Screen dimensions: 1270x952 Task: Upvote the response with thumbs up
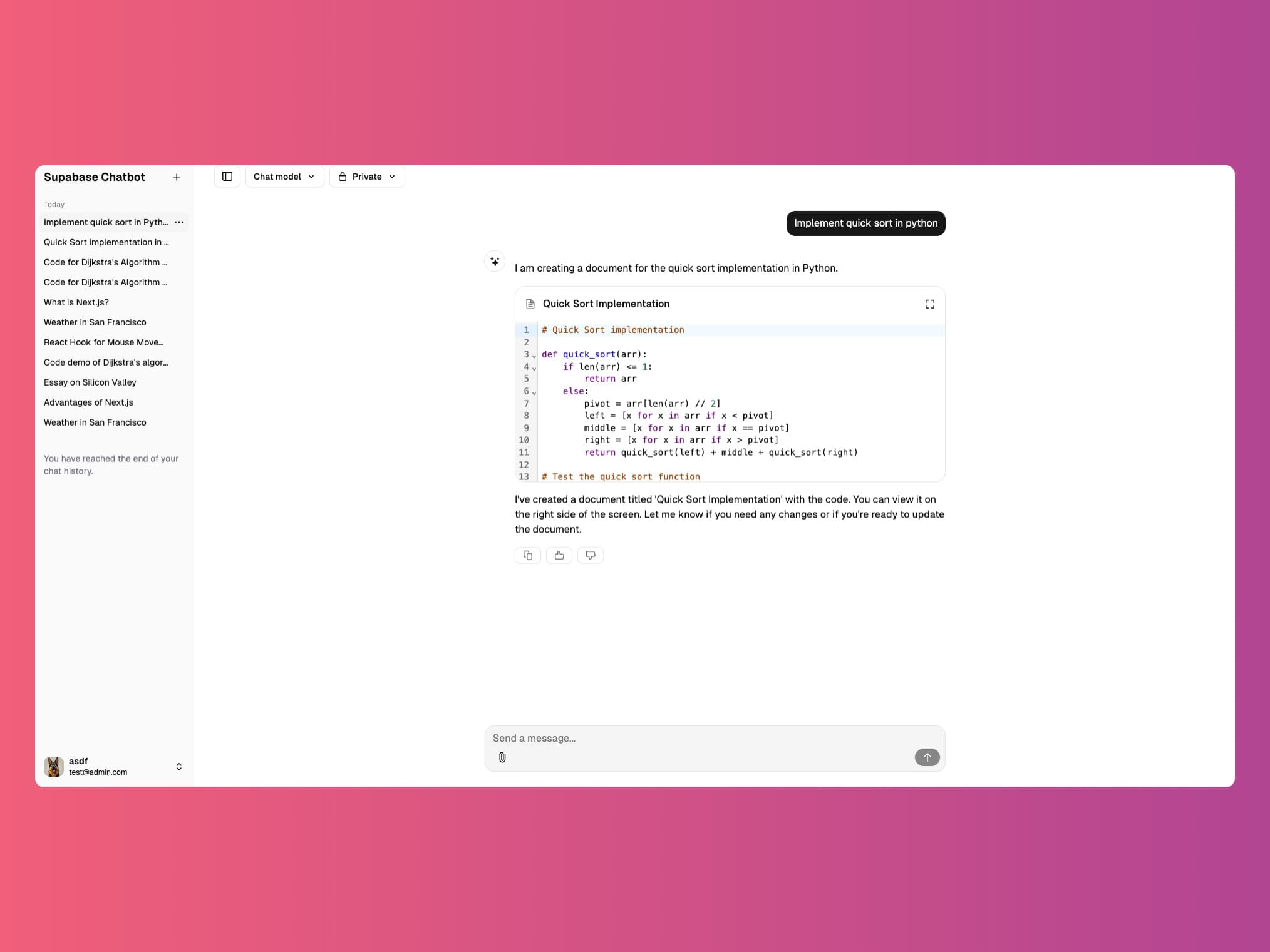[559, 555]
